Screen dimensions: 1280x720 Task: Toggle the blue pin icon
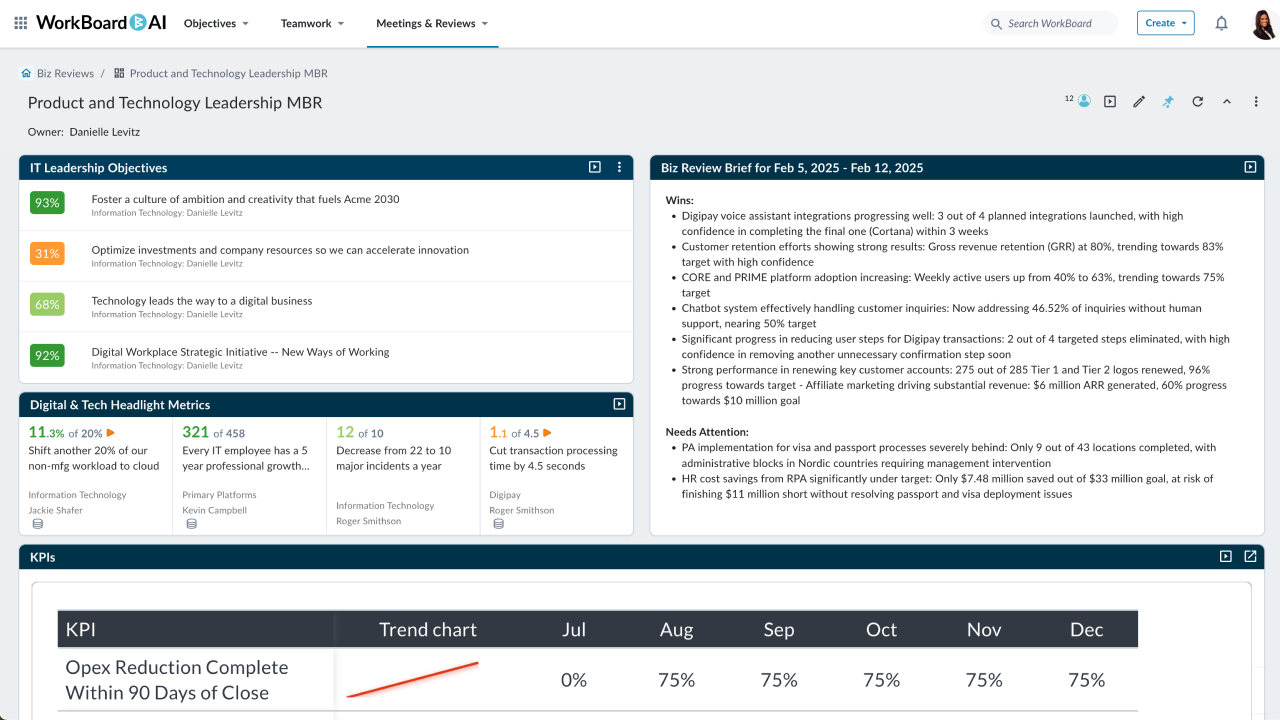click(x=1168, y=101)
